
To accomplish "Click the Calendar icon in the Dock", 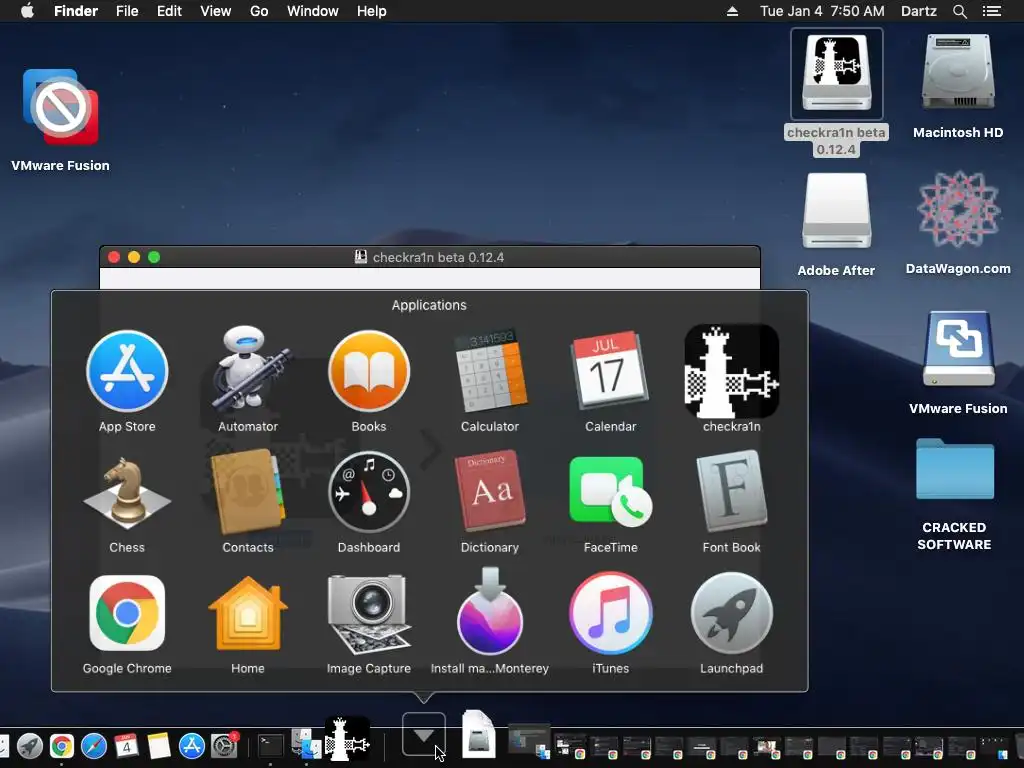I will pyautogui.click(x=126, y=746).
